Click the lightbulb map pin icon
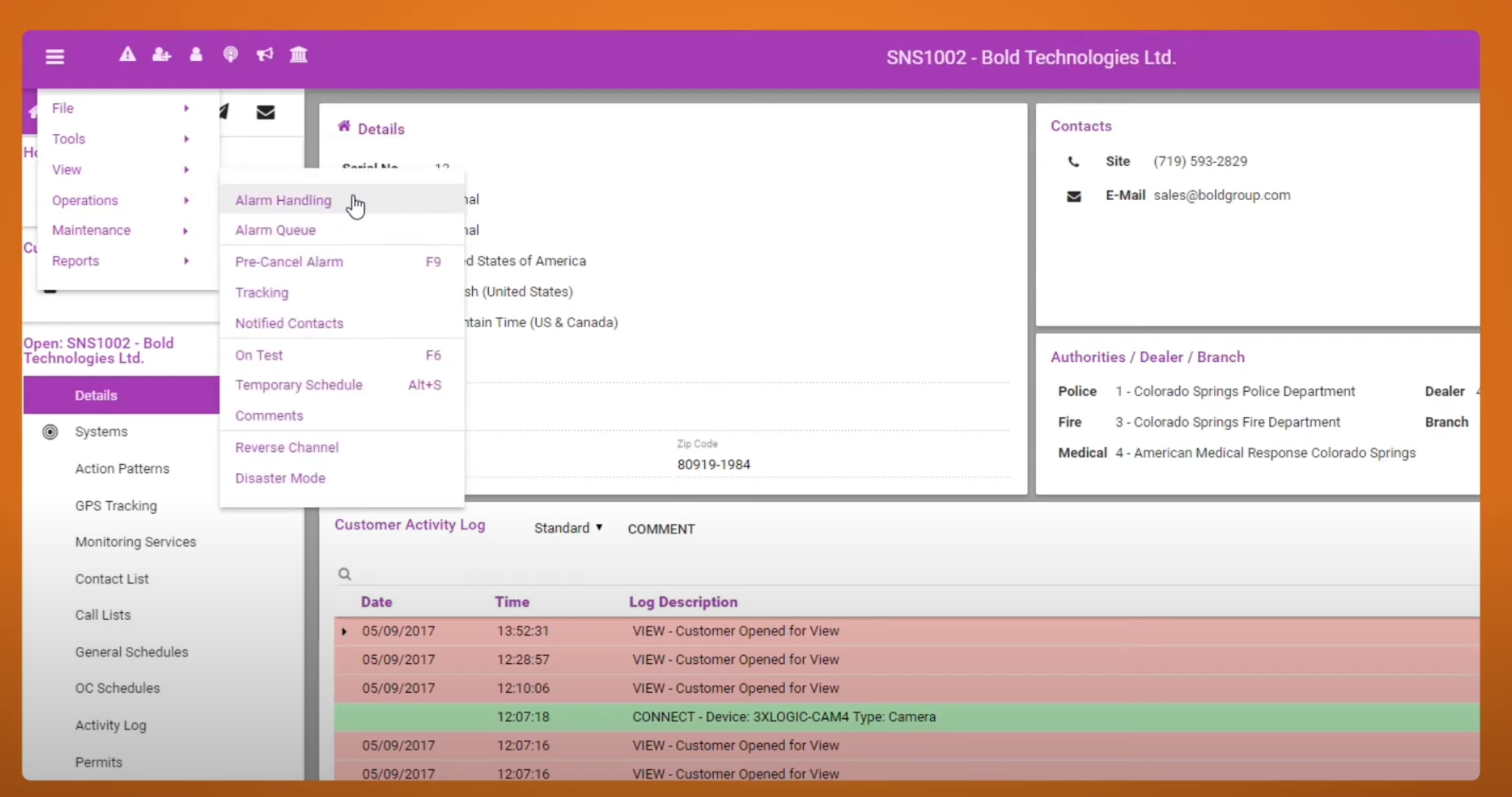The height and width of the screenshot is (797, 1512). pos(230,55)
